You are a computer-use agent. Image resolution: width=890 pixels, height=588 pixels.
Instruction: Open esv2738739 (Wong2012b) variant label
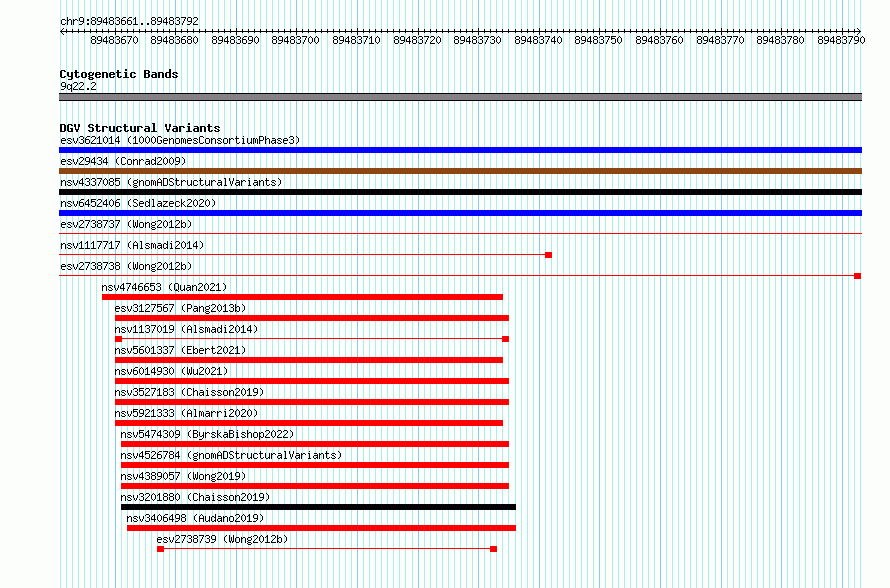(x=222, y=539)
